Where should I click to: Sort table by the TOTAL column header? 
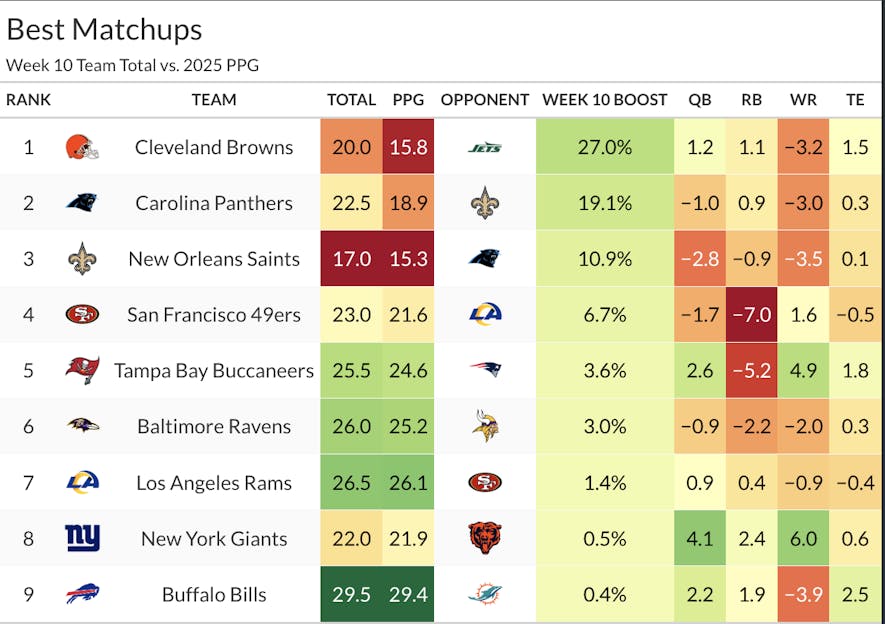click(x=351, y=100)
